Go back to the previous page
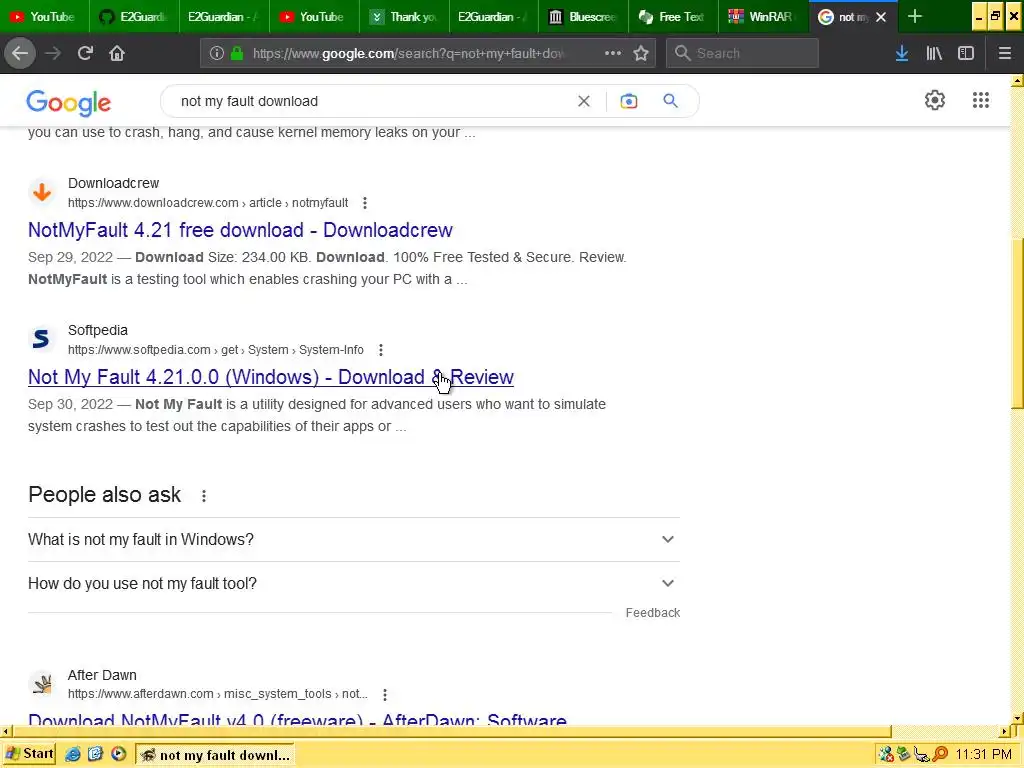 coord(20,53)
